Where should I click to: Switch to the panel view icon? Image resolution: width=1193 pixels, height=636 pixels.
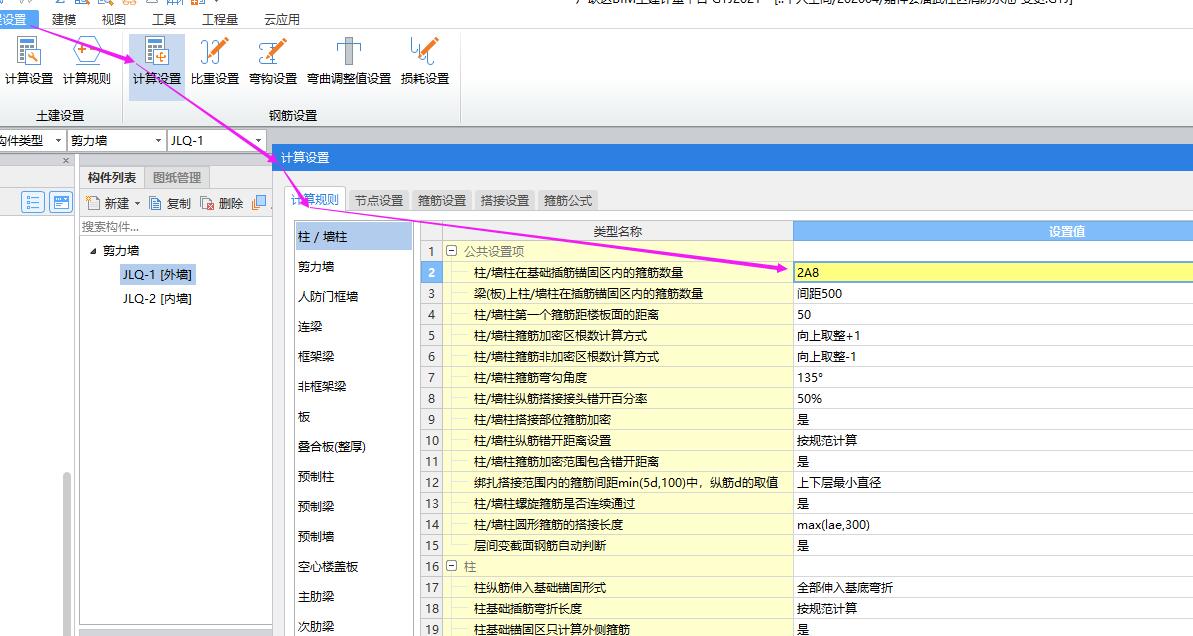(61, 202)
